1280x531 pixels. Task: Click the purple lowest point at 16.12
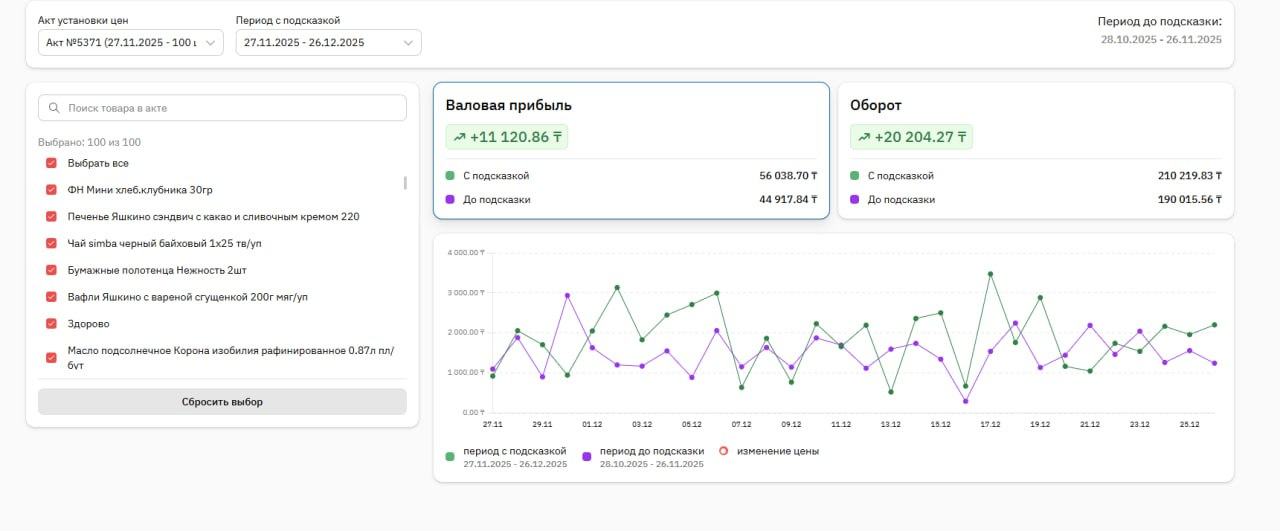965,402
